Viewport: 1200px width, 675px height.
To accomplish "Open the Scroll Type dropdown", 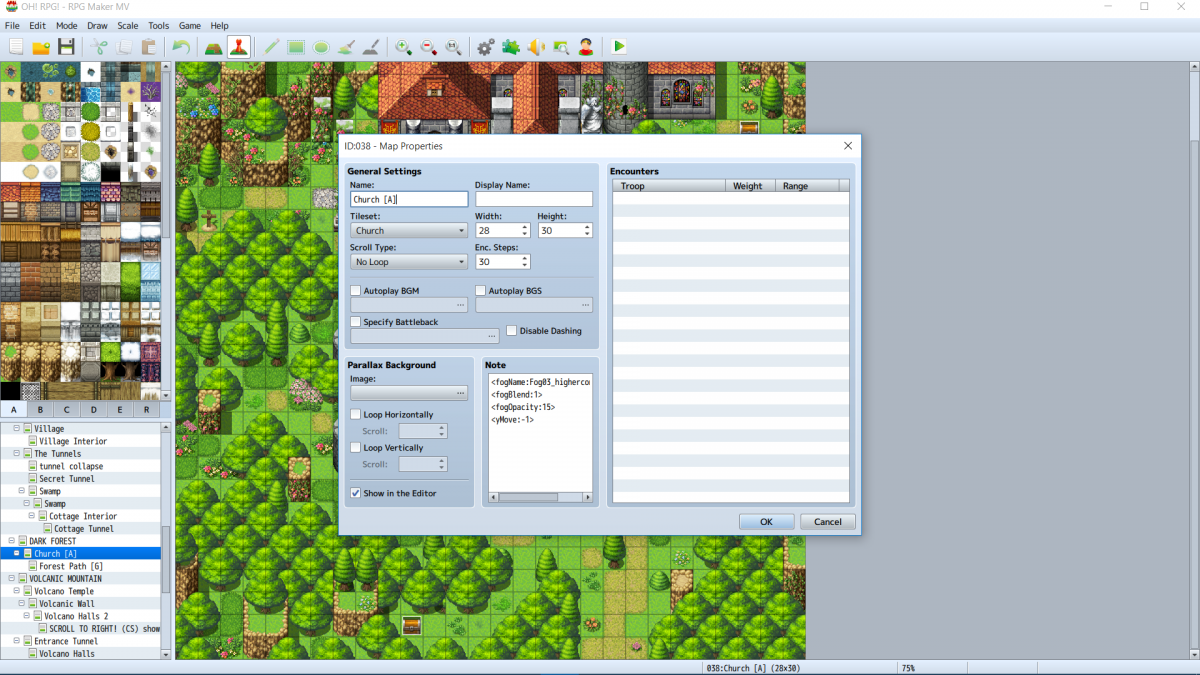I will [409, 262].
